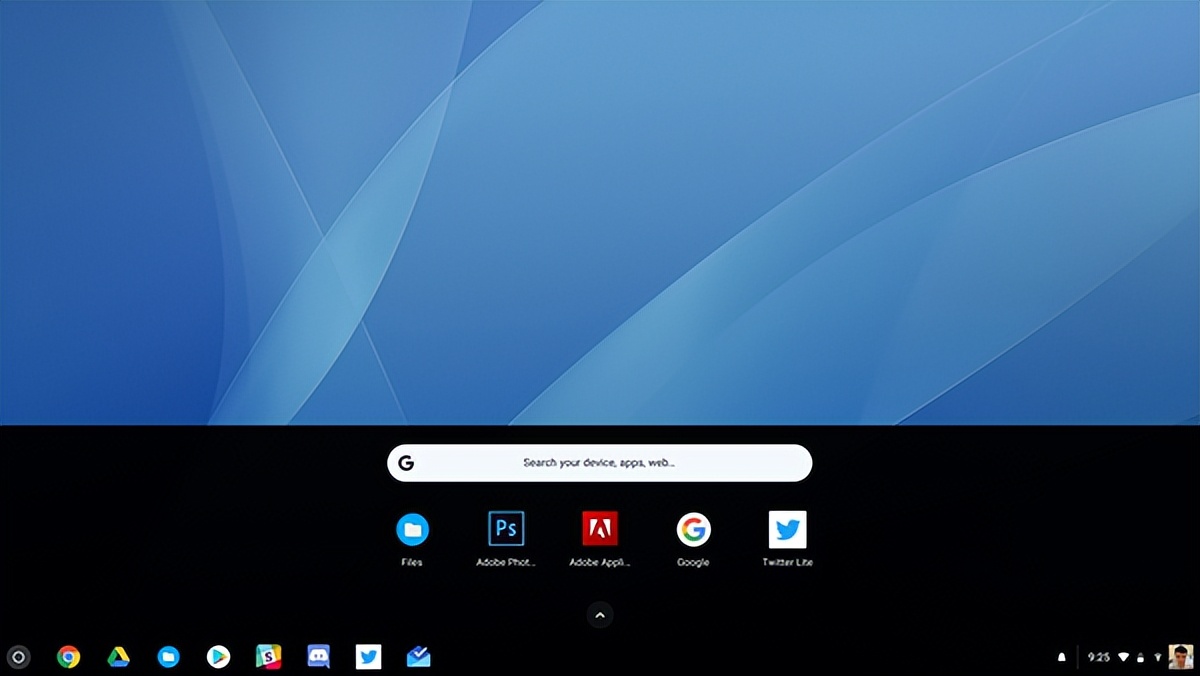The image size is (1200, 676).
Task: Open Discord from the shelf
Action: pos(318,657)
